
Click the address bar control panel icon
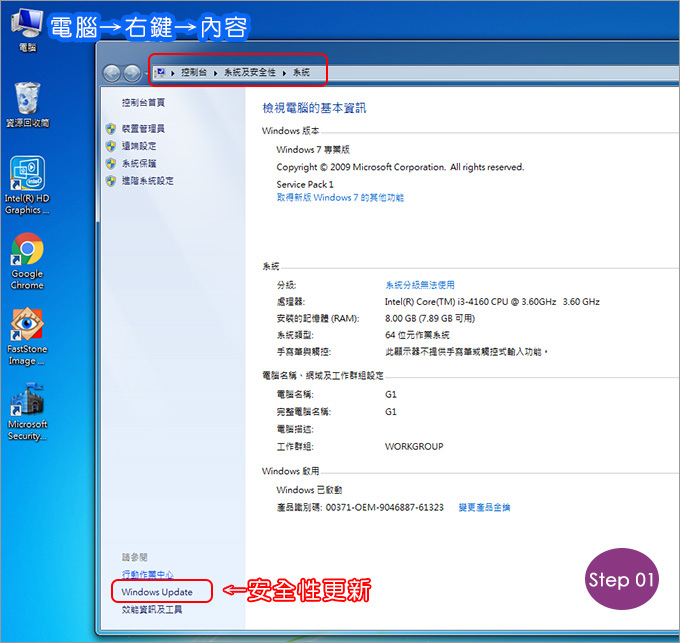click(160, 72)
